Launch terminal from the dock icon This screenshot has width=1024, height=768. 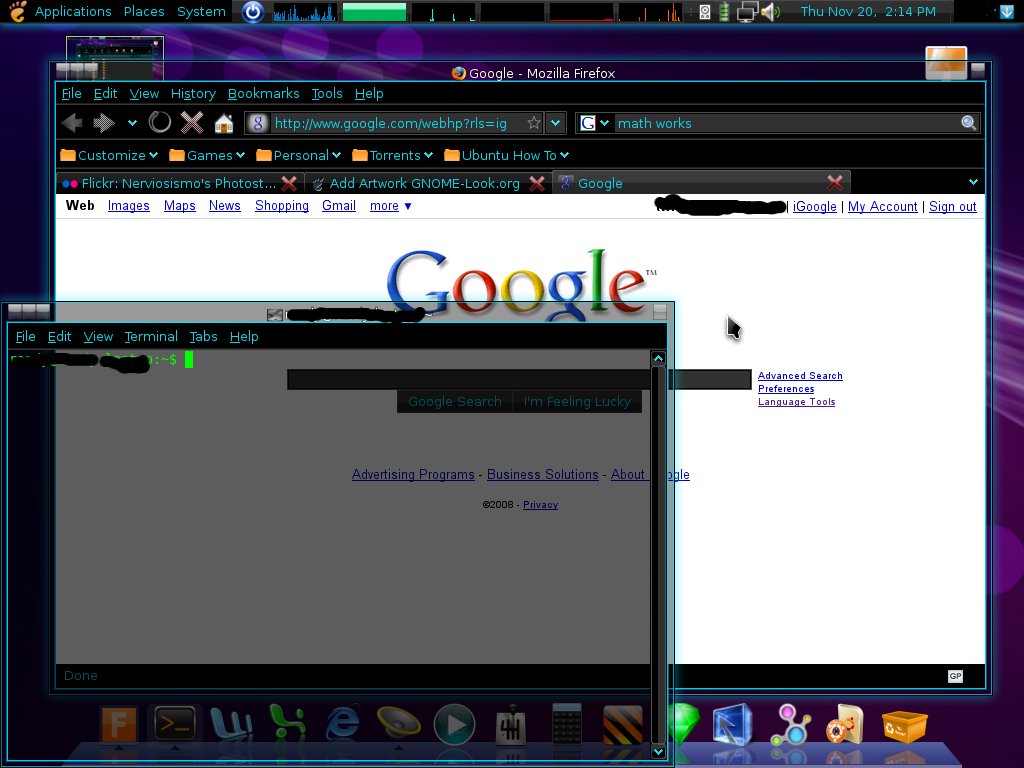click(174, 724)
